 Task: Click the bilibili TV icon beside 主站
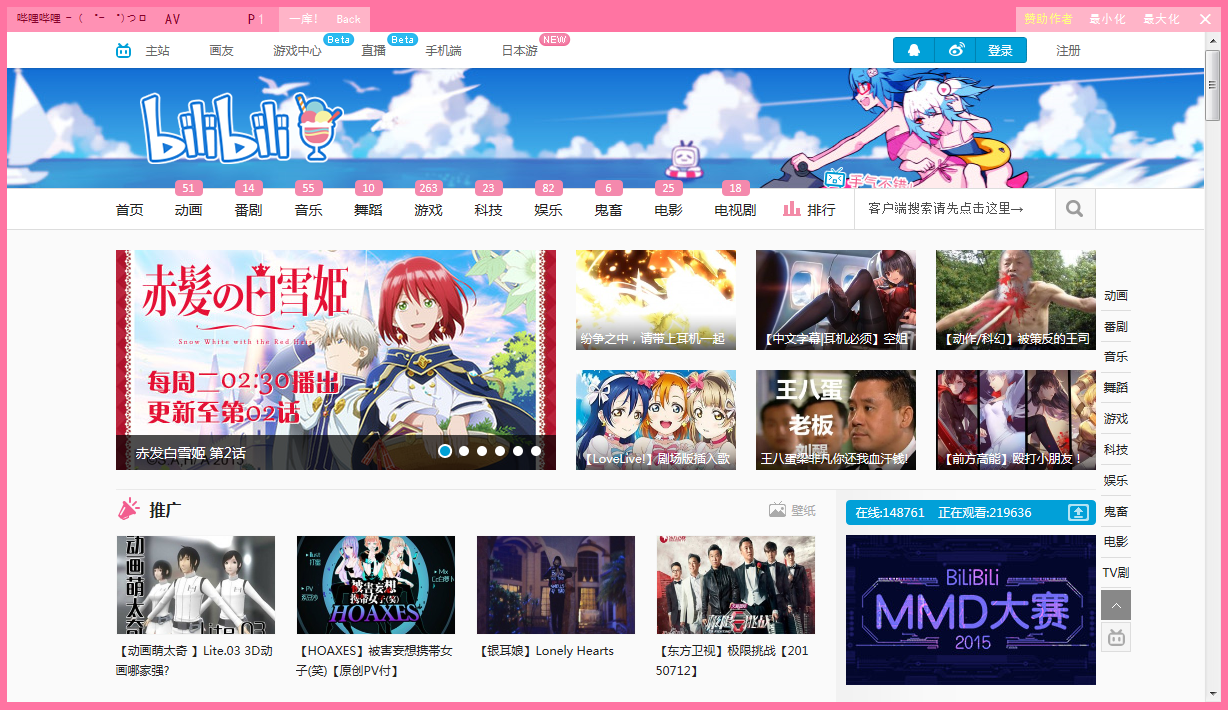(123, 51)
